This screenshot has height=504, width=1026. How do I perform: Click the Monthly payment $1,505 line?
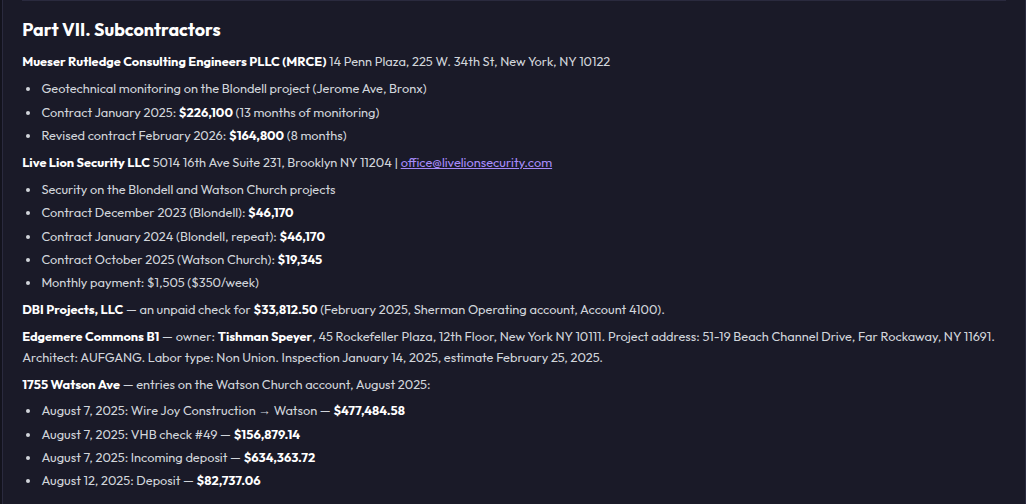coord(150,283)
